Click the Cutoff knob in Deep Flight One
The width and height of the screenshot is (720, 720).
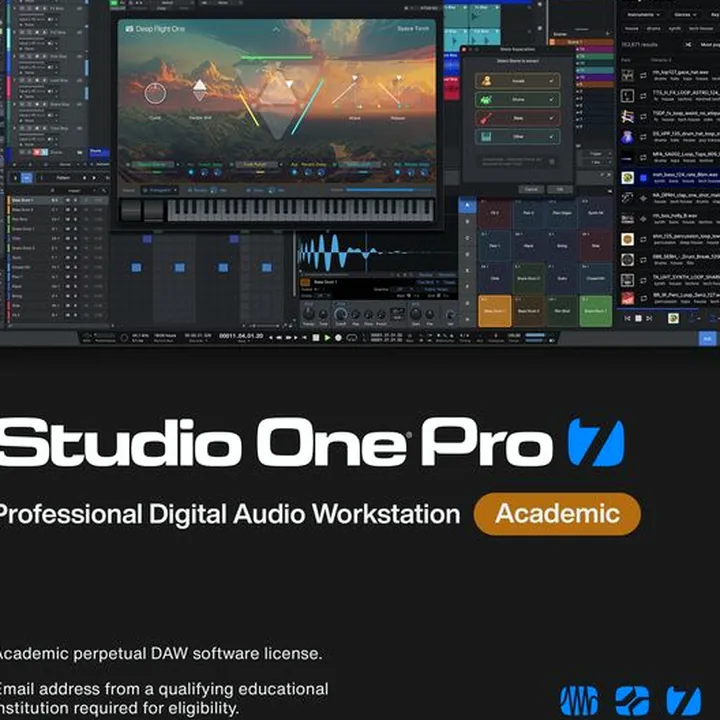[x=155, y=93]
